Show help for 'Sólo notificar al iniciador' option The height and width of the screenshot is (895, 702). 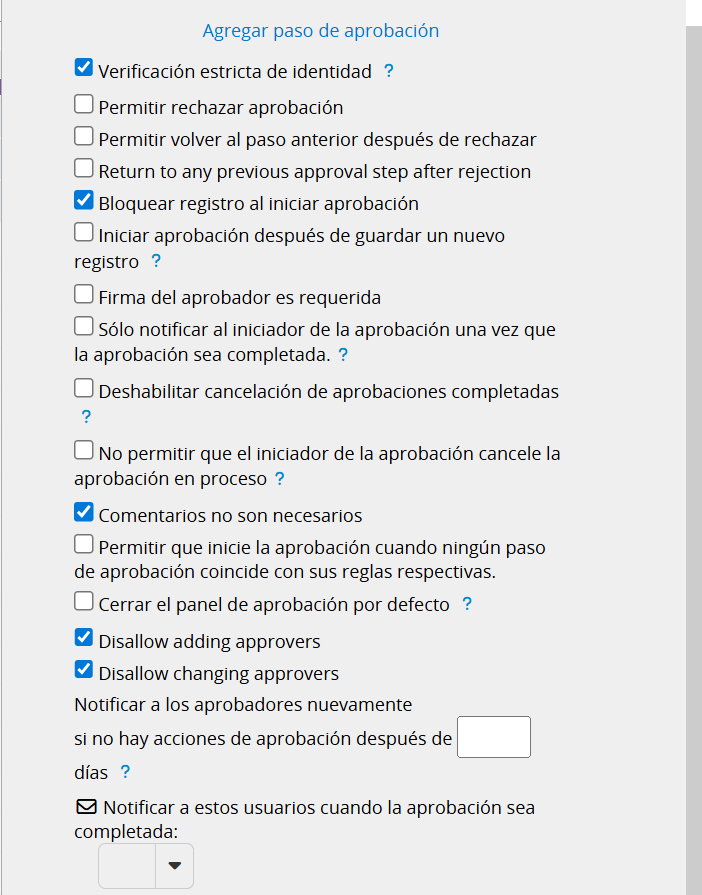tap(343, 354)
